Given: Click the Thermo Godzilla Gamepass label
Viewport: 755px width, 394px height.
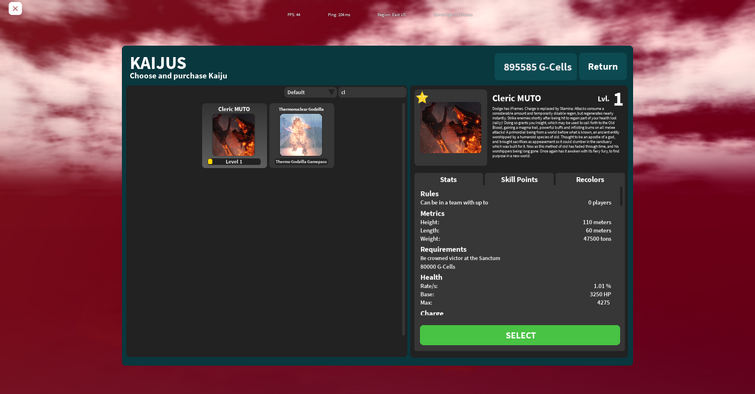Looking at the screenshot, I should 301,162.
